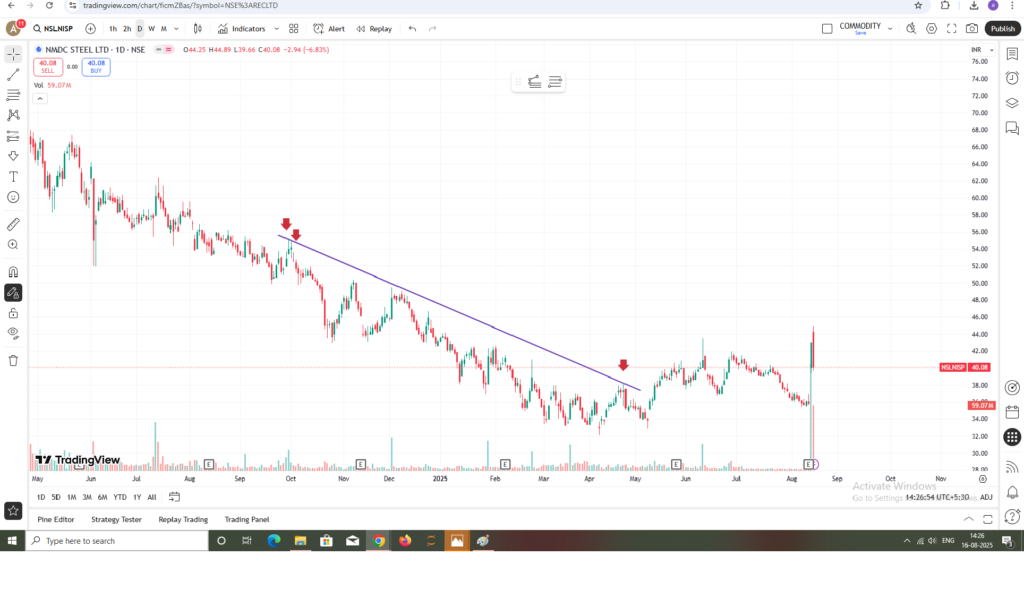Open the help center question icon

point(1012,517)
